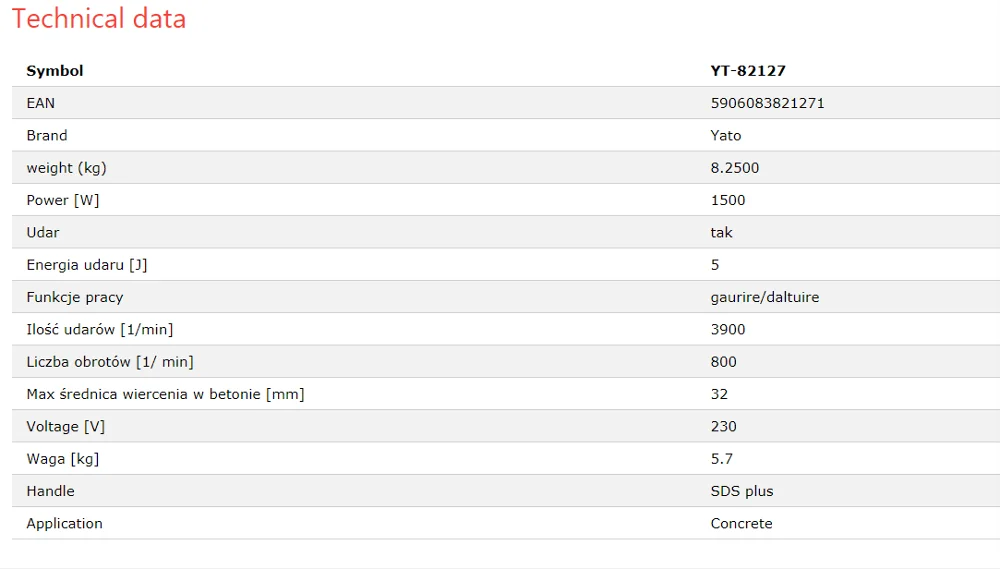Click the Brand row label
The width and height of the screenshot is (1000, 569).
pos(47,135)
